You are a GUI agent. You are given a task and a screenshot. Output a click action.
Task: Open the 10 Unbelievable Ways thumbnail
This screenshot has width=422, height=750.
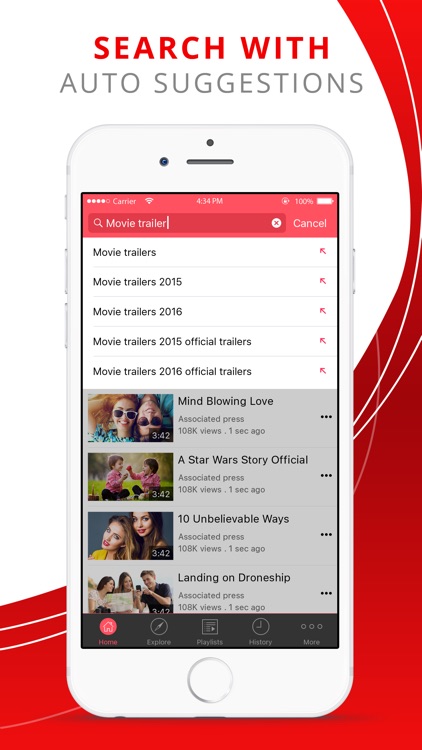131,536
